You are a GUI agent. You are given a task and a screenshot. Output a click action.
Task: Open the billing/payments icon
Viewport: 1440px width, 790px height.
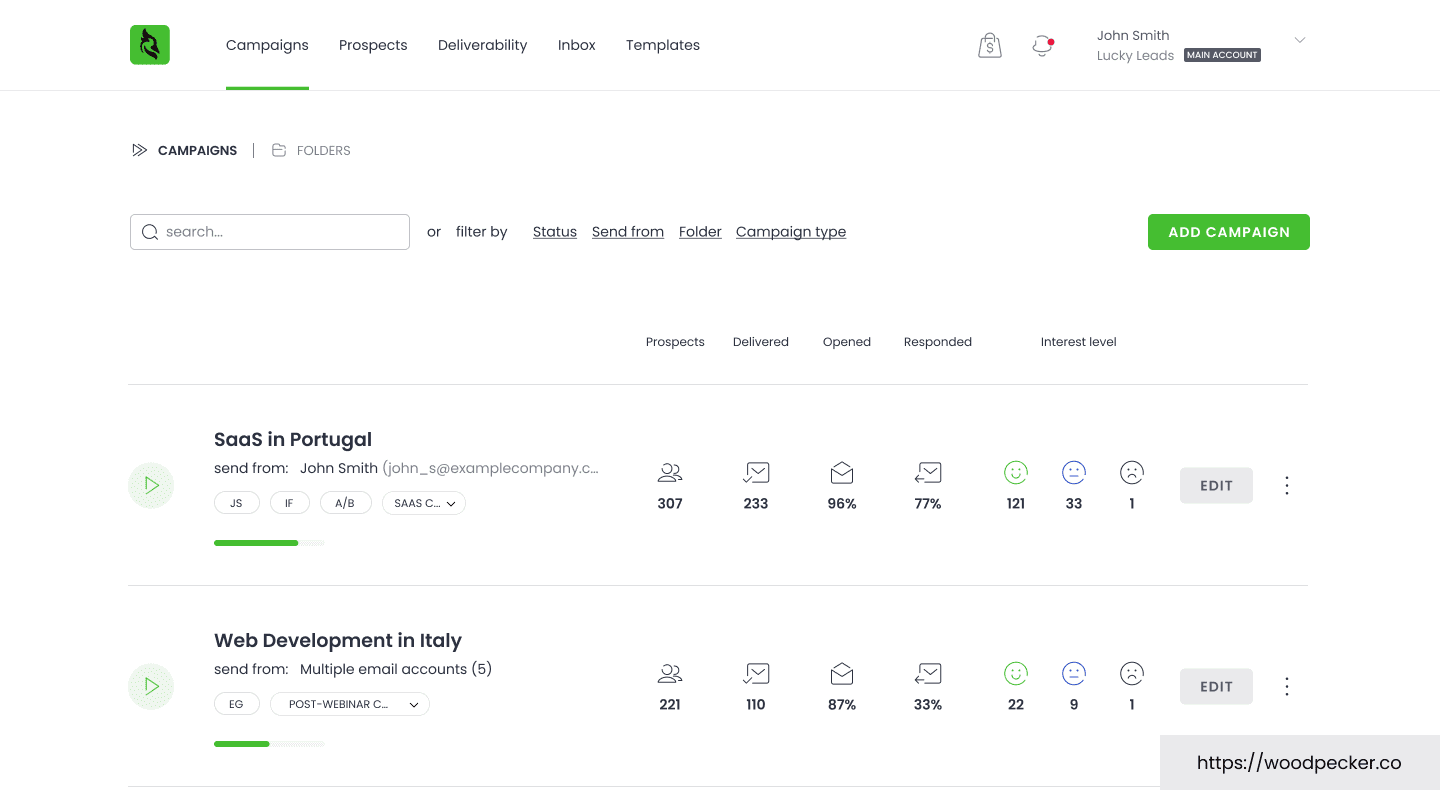pos(989,44)
